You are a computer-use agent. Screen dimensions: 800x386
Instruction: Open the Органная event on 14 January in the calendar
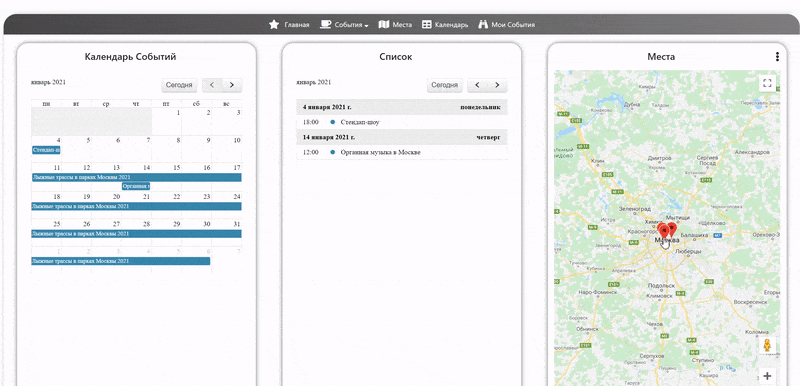tap(136, 186)
